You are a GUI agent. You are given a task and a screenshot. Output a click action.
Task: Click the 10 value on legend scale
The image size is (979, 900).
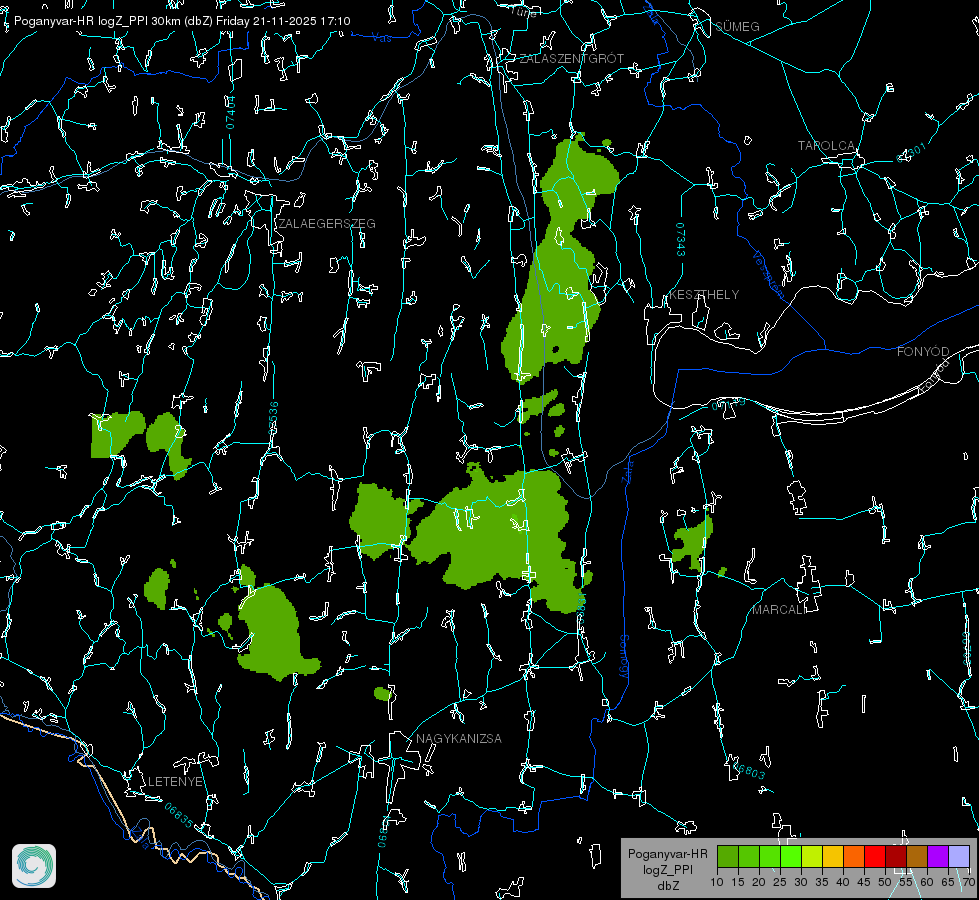tap(717, 883)
